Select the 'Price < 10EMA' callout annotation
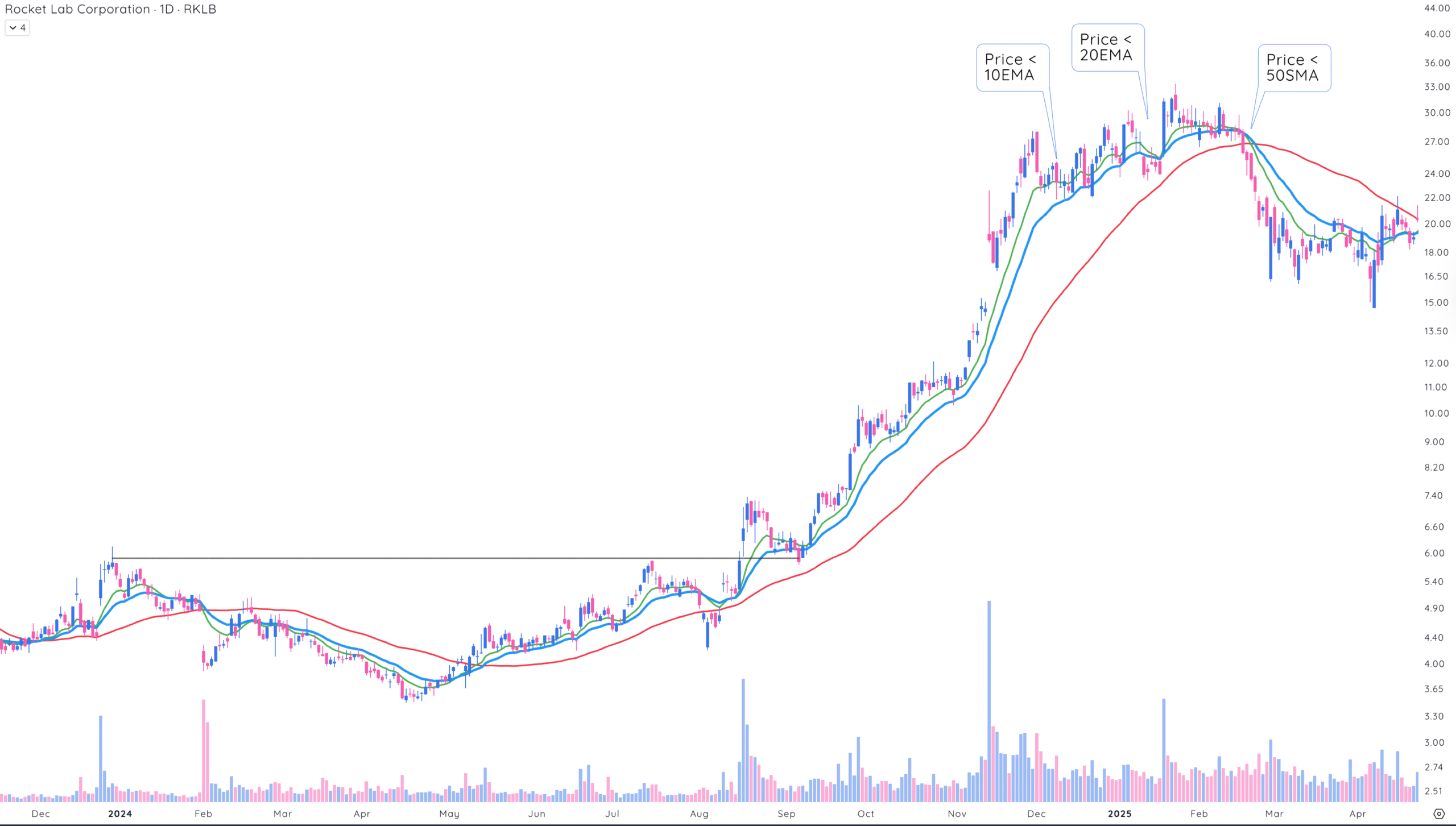Screen dimensions: 1456x826 click(x=1012, y=67)
